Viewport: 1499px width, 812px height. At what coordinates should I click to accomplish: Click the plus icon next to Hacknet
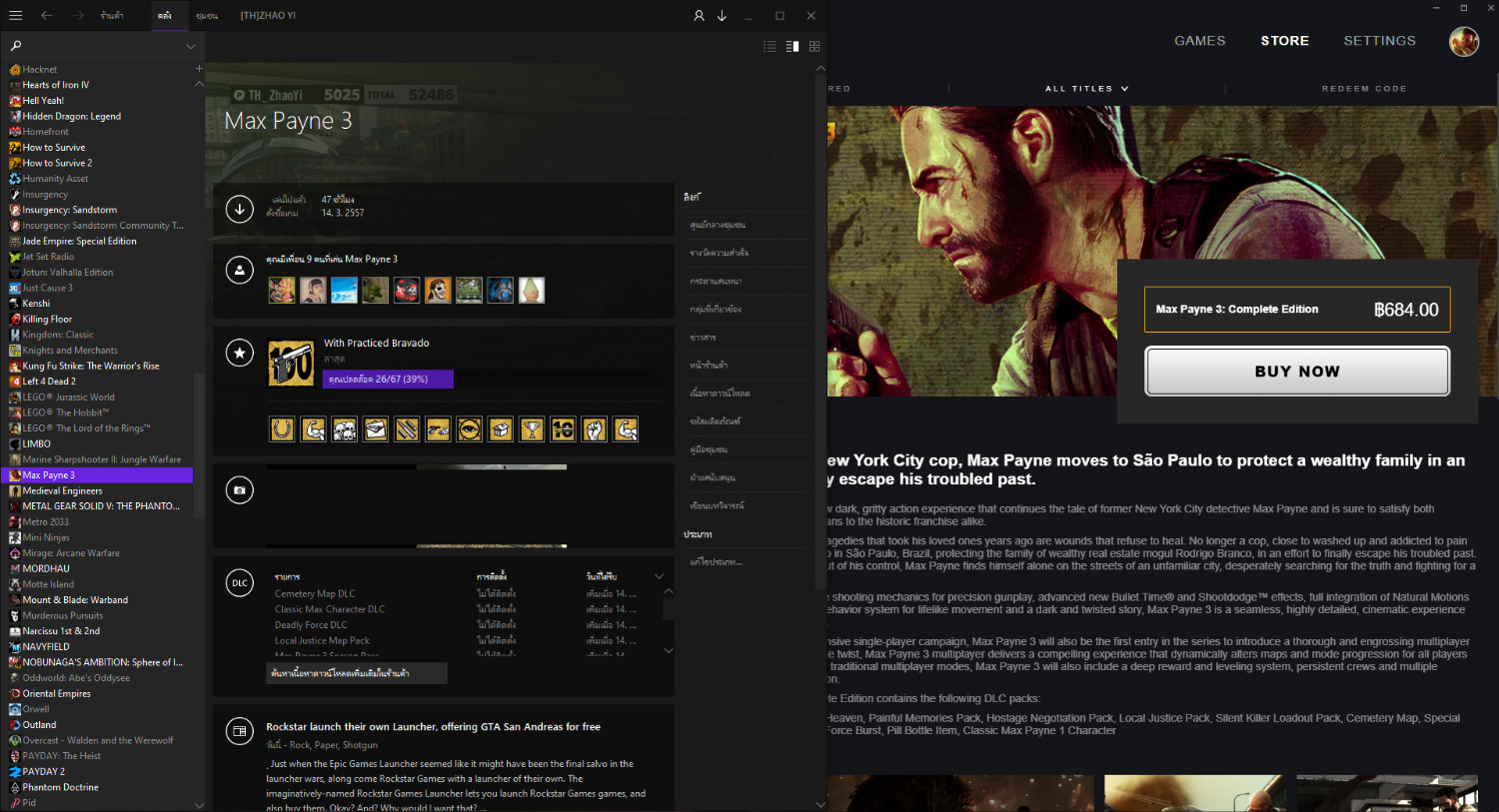199,69
